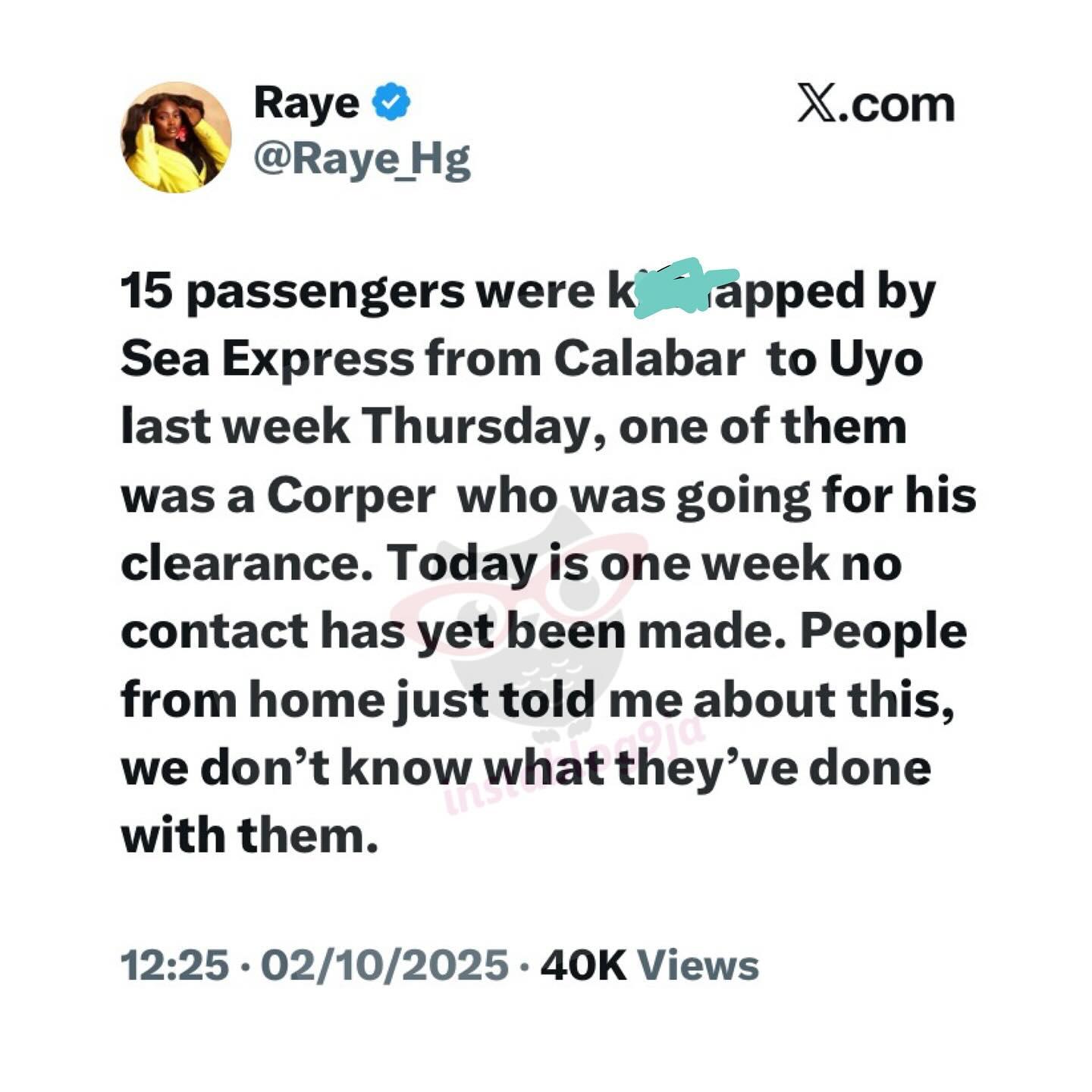1092x1092 pixels.
Task: Click the X logo icon
Action: coord(817,103)
